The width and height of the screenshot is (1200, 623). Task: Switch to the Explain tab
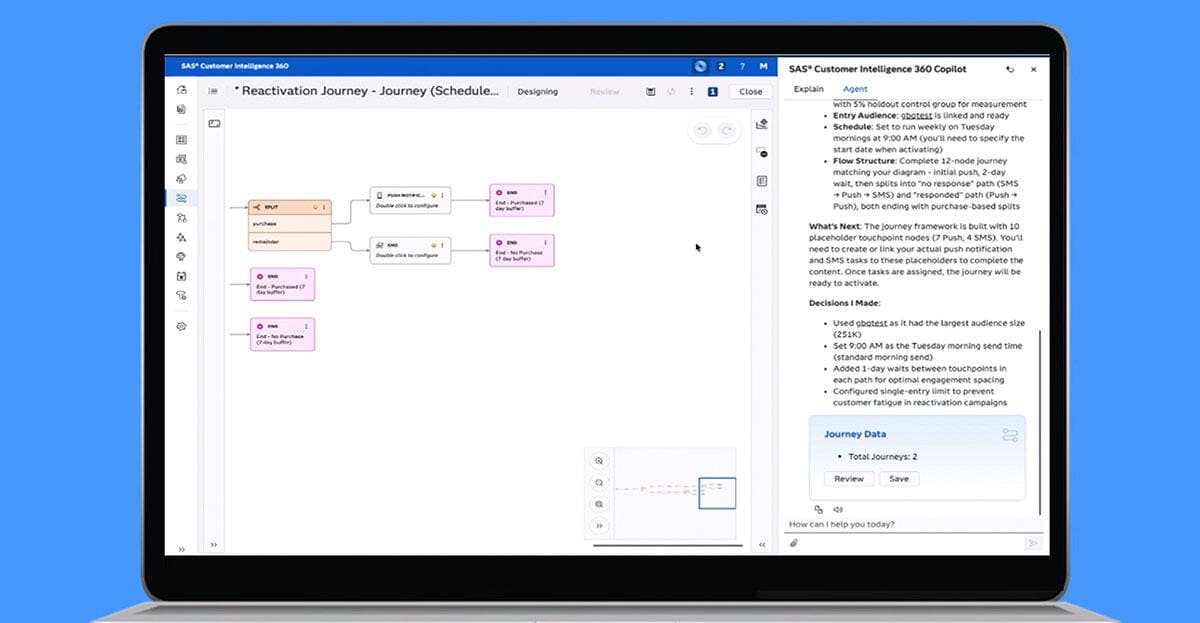tap(808, 89)
